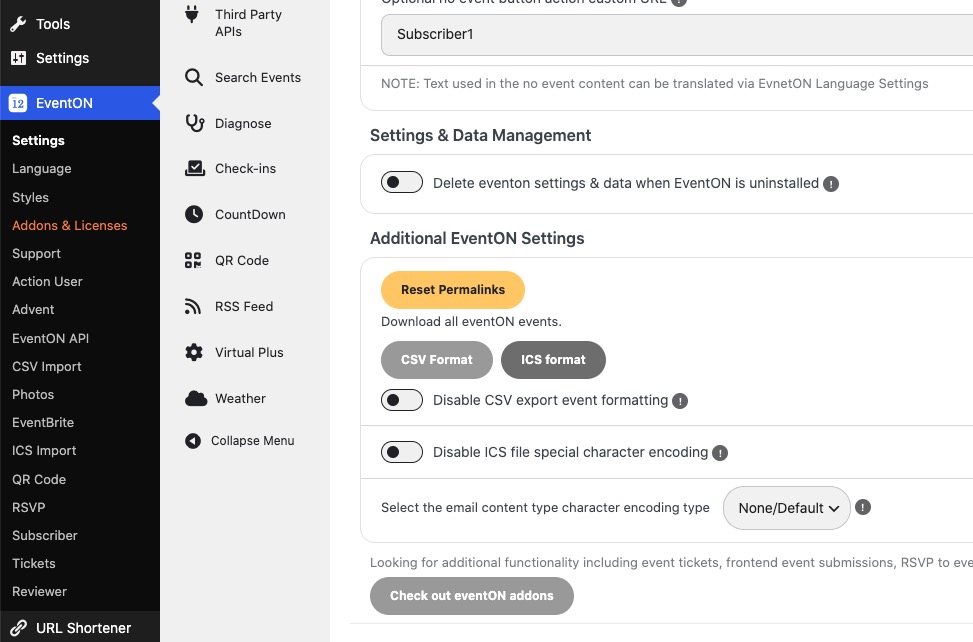Click the Settings sliders icon in sidebar

[x=18, y=58]
